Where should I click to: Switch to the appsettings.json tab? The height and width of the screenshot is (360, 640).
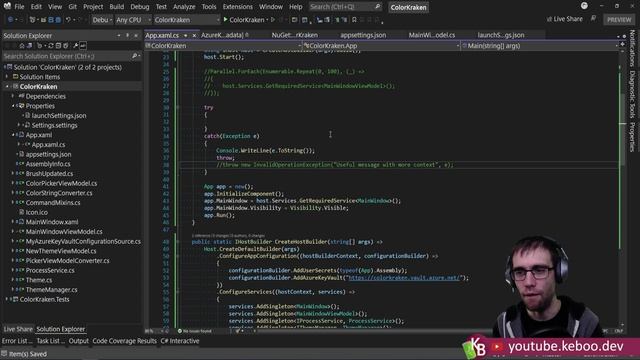click(363, 35)
